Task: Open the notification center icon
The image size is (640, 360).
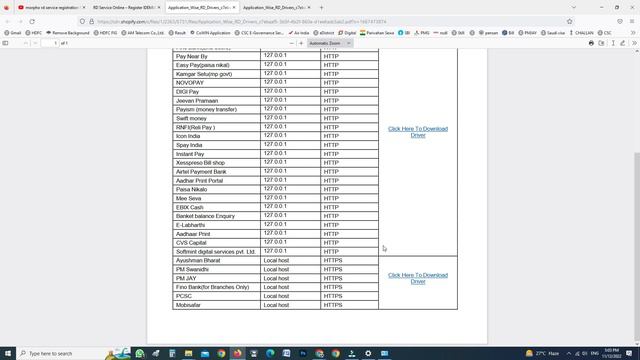Action: pos(629,353)
